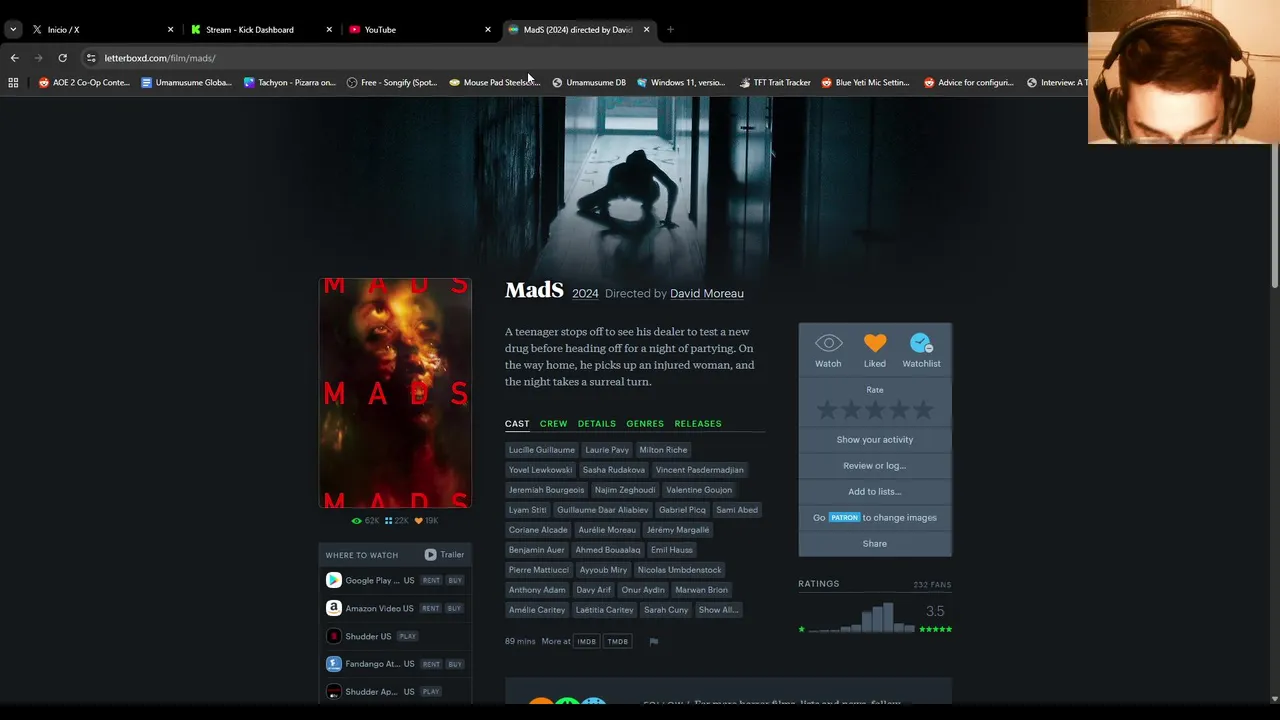Open director David Moreau's page
Image resolution: width=1280 pixels, height=720 pixels.
click(707, 293)
